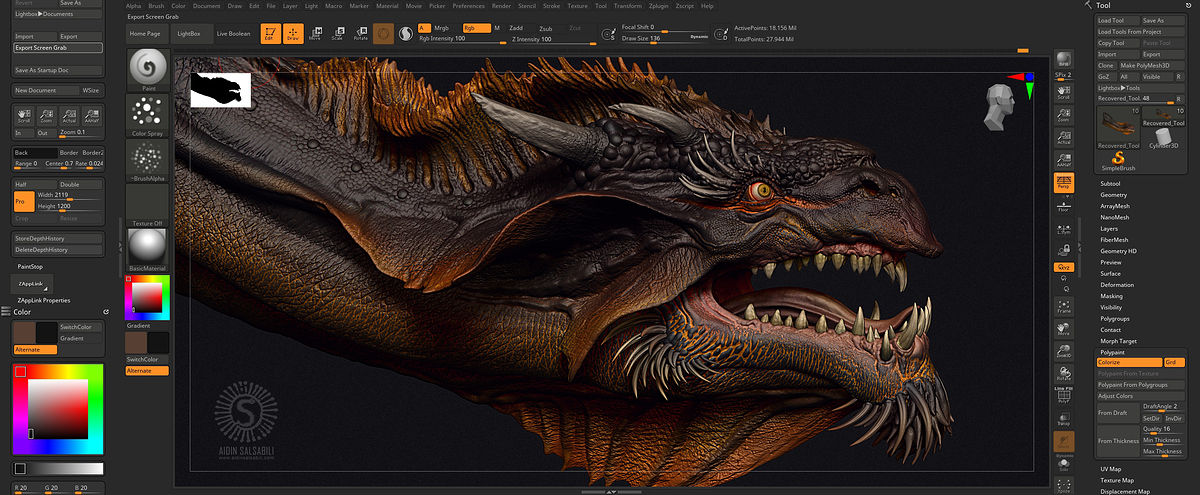Open the Zplugin menu
The width and height of the screenshot is (1200, 495).
(x=658, y=6)
